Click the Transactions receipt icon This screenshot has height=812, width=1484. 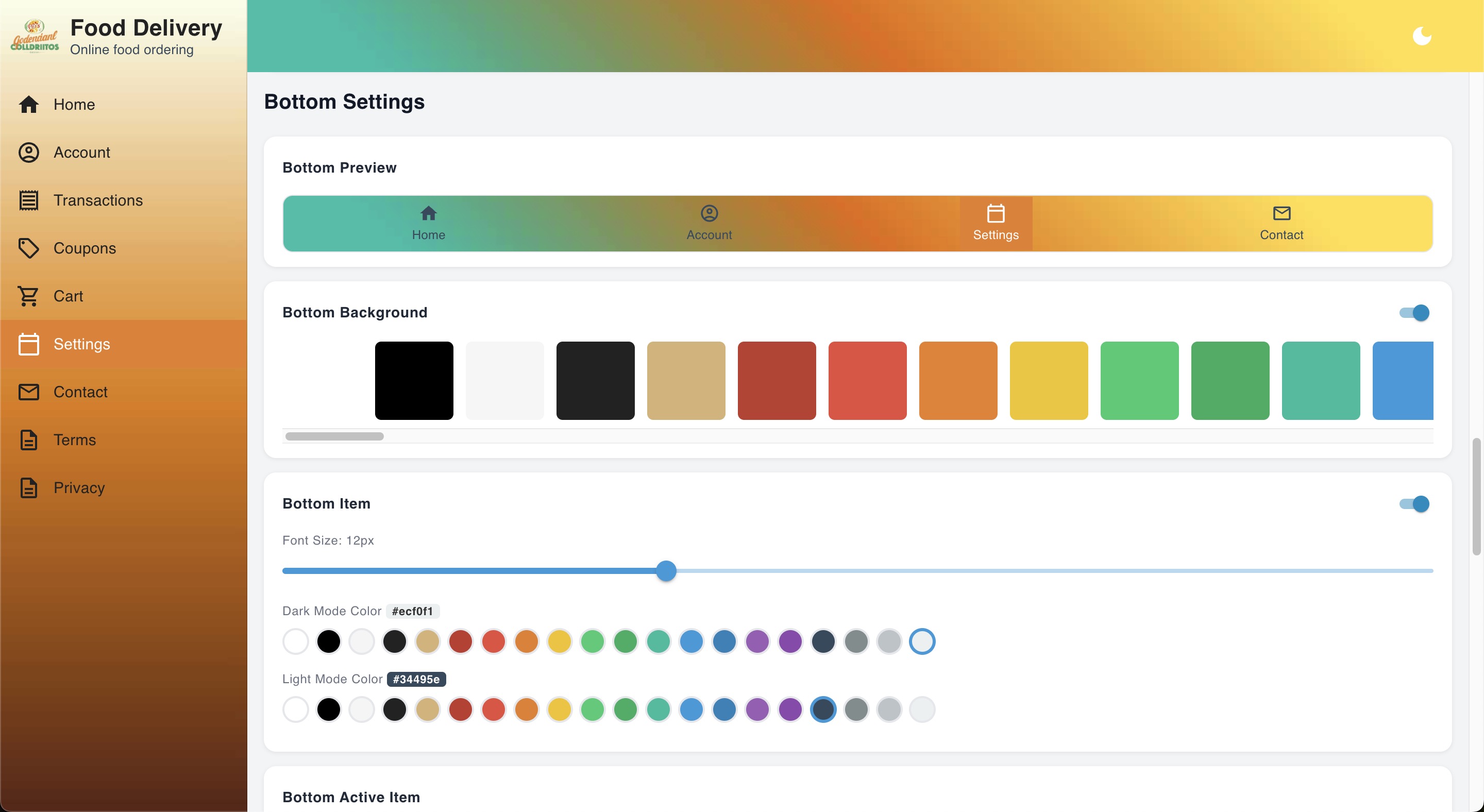(x=28, y=200)
